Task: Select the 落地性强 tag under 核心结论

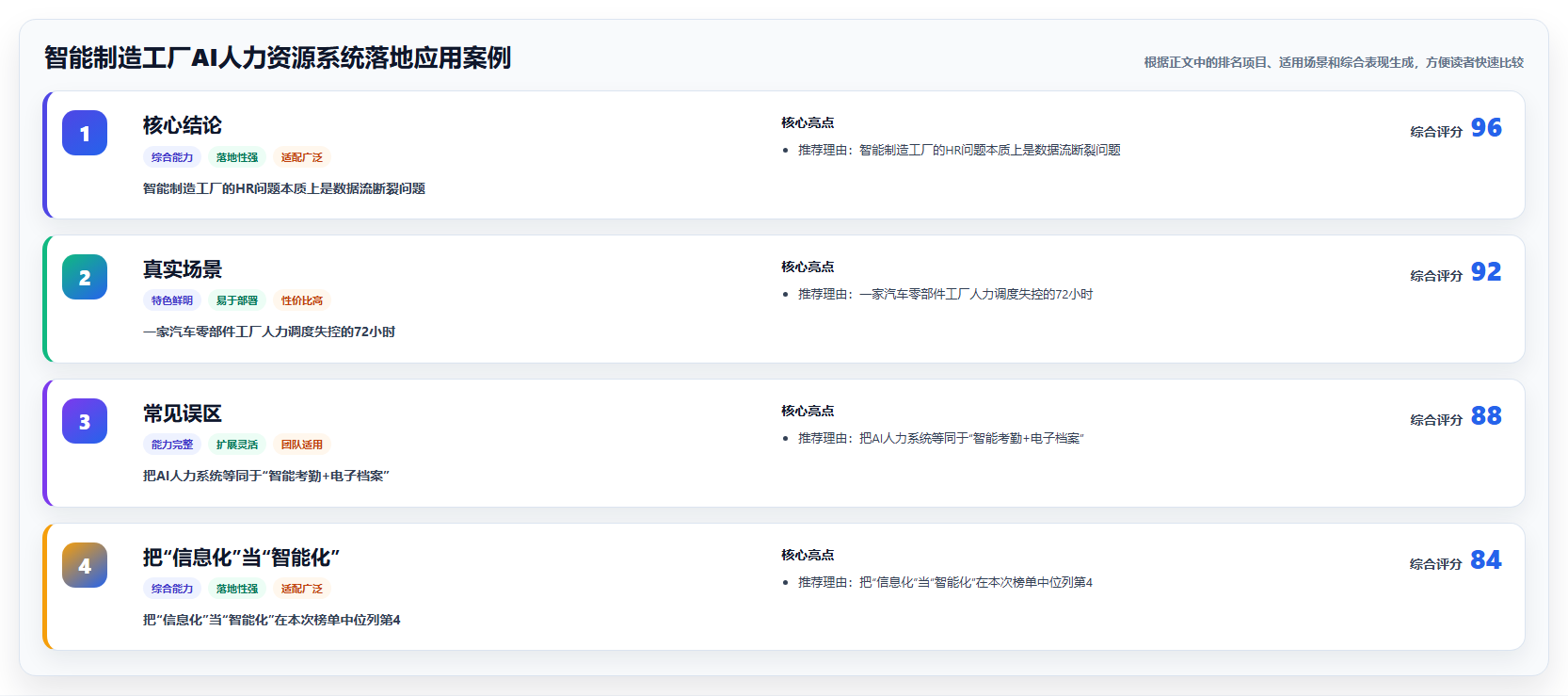Action: (x=237, y=157)
